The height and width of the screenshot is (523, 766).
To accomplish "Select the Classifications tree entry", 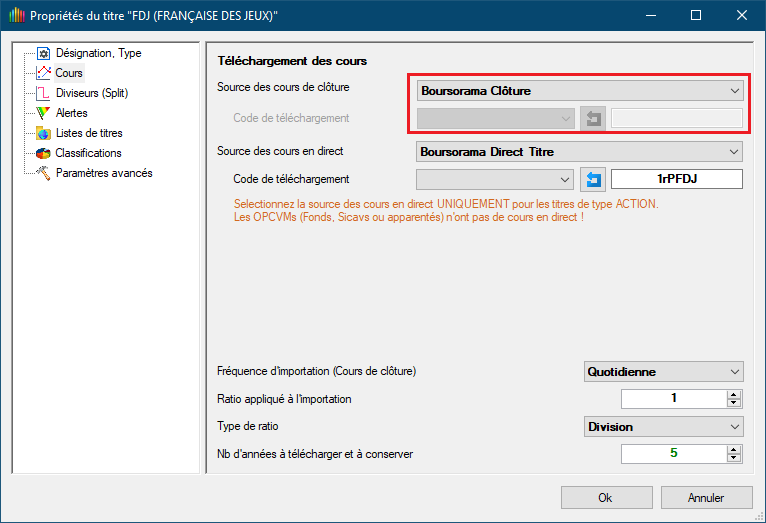I will coord(88,153).
